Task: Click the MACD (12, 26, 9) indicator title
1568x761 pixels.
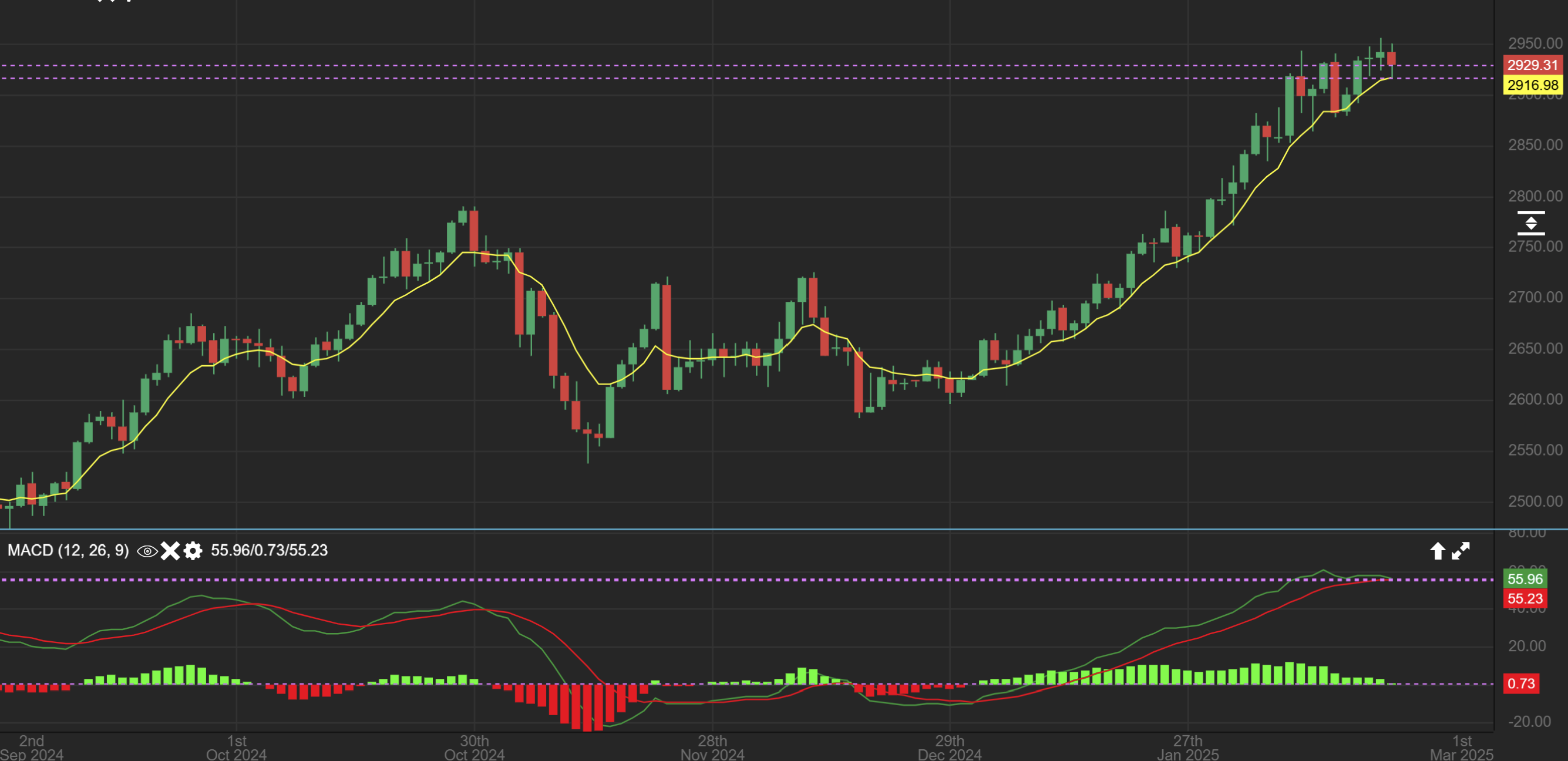Action: pyautogui.click(x=68, y=550)
